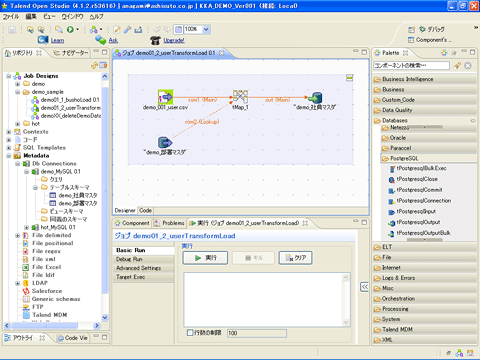This screenshot has width=480, height=360.
Task: Select the demo_社員マスタ output component
Action: (x=315, y=98)
